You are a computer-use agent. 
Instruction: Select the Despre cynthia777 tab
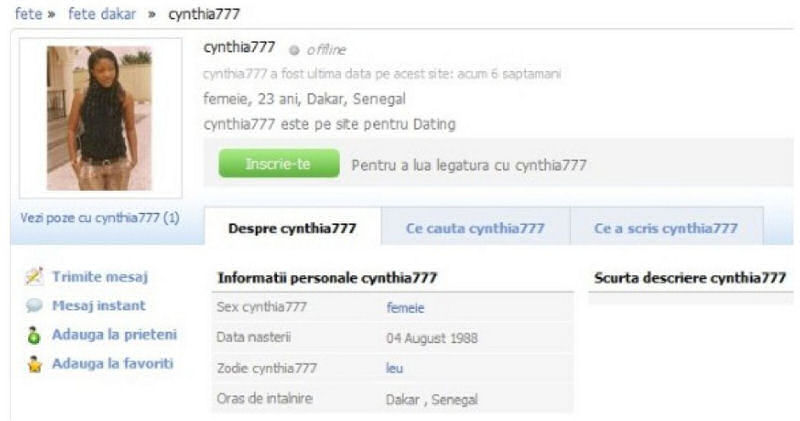click(x=292, y=226)
